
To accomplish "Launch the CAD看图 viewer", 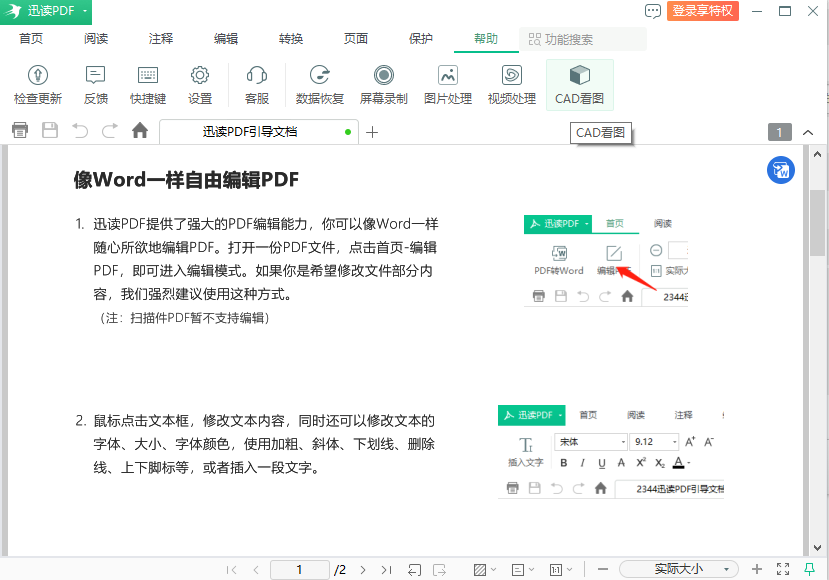I will tap(579, 85).
